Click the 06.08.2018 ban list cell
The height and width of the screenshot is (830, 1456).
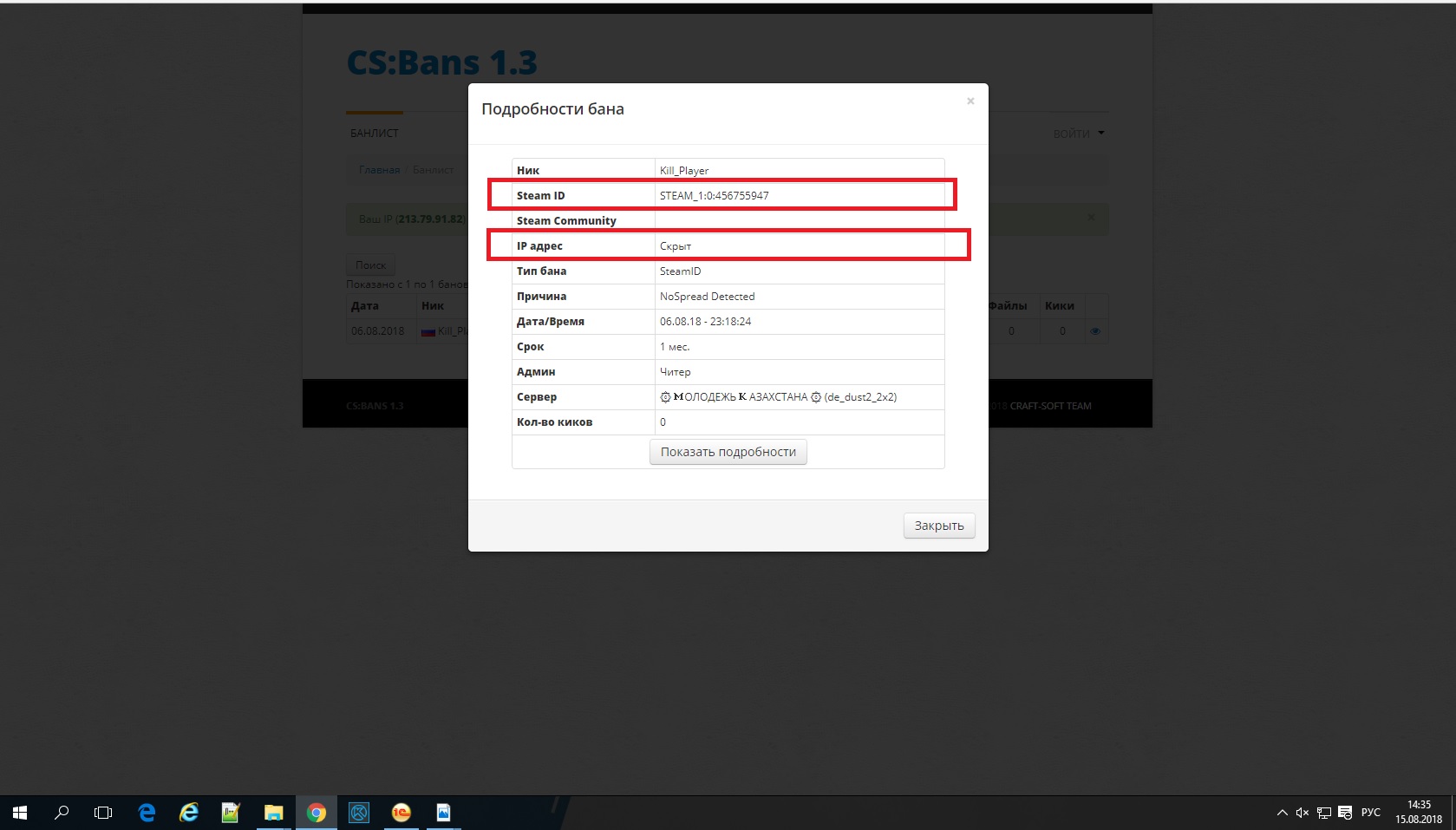(377, 331)
